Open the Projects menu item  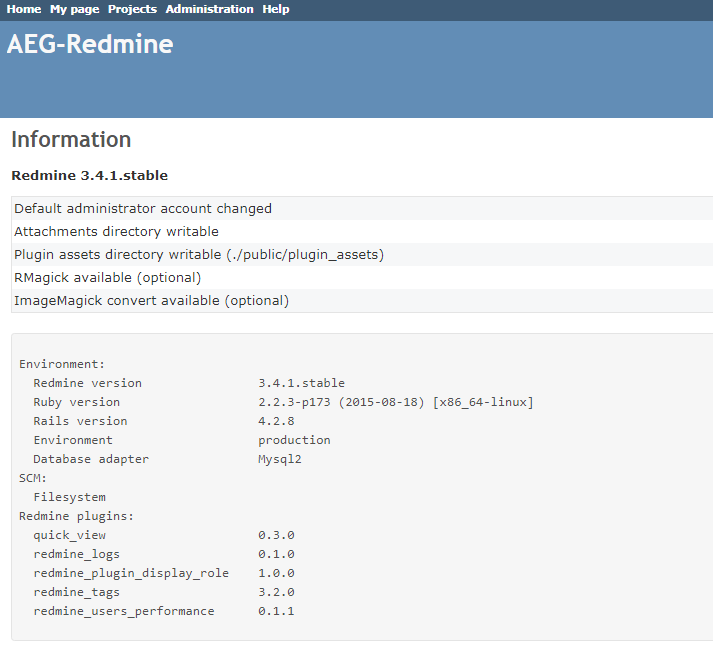pyautogui.click(x=132, y=9)
